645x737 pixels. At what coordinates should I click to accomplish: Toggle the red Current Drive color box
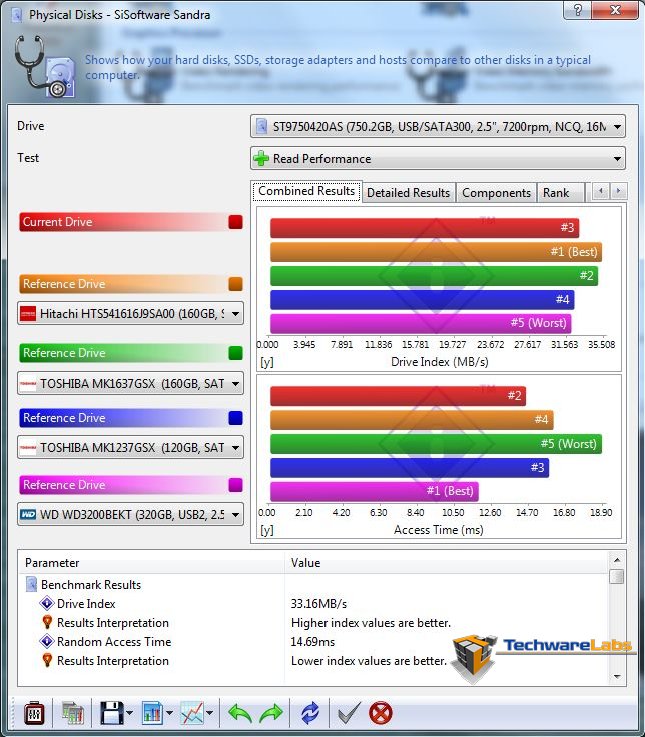pos(236,222)
